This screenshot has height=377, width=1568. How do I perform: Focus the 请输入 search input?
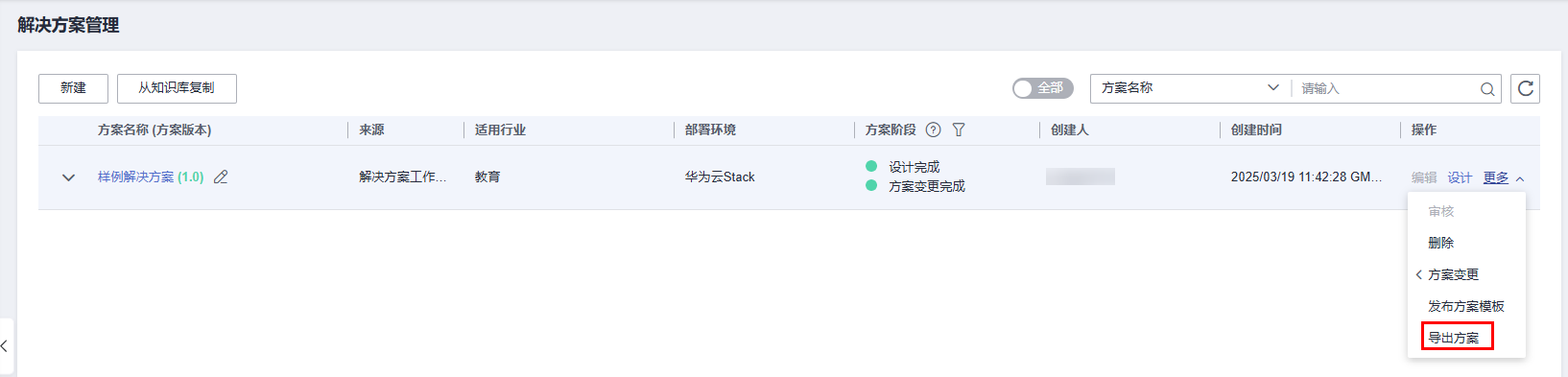coord(1388,88)
